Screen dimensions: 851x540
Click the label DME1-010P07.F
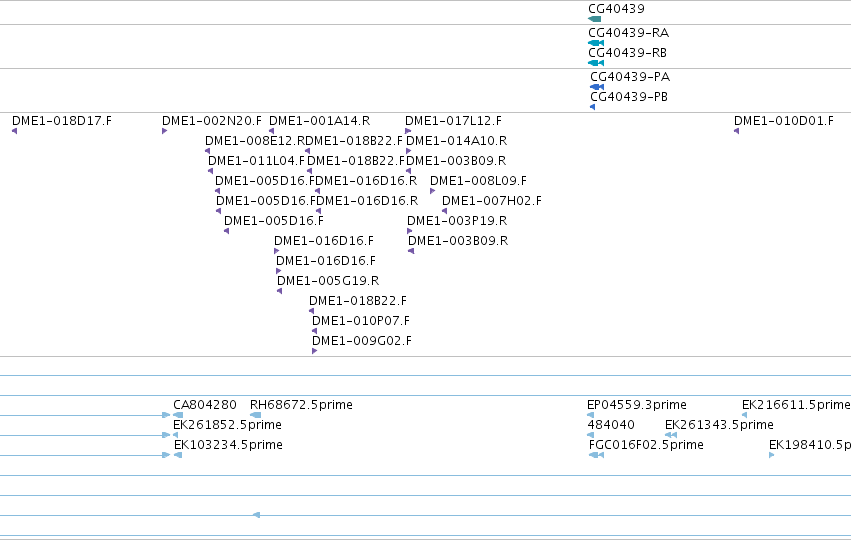pos(361,321)
